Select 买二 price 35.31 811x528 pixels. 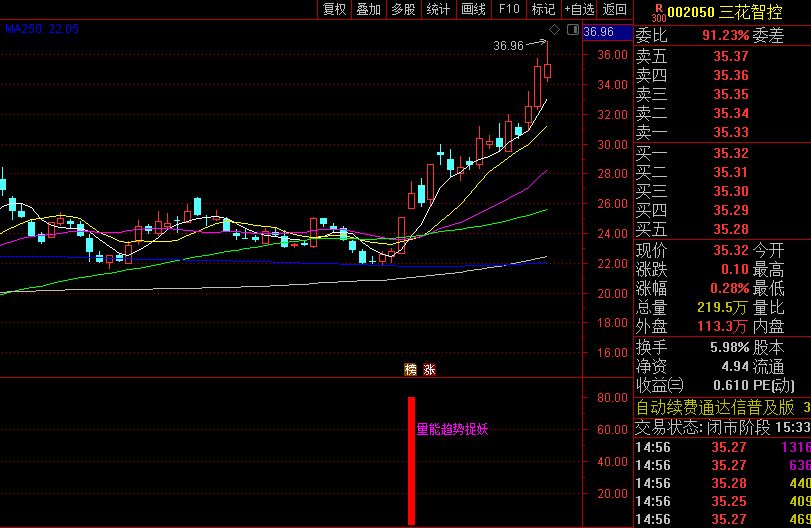731,172
